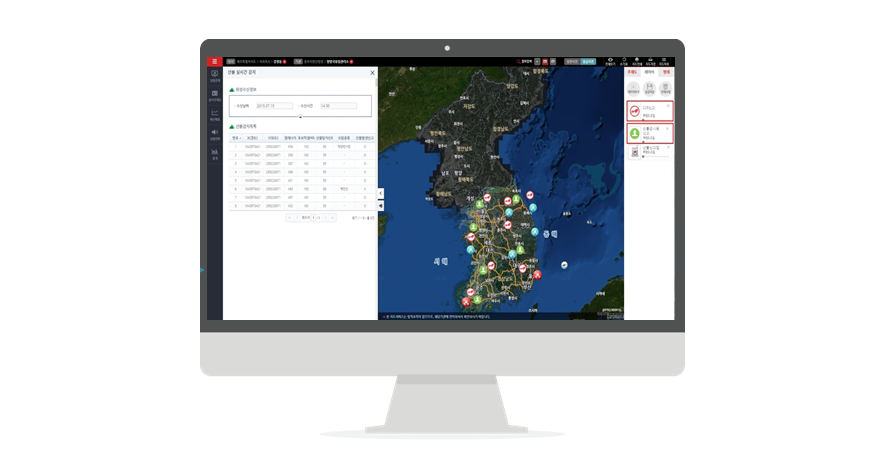Select the red-ring marker offshore northeast of Sokcho
The image size is (891, 451).
click(530, 195)
